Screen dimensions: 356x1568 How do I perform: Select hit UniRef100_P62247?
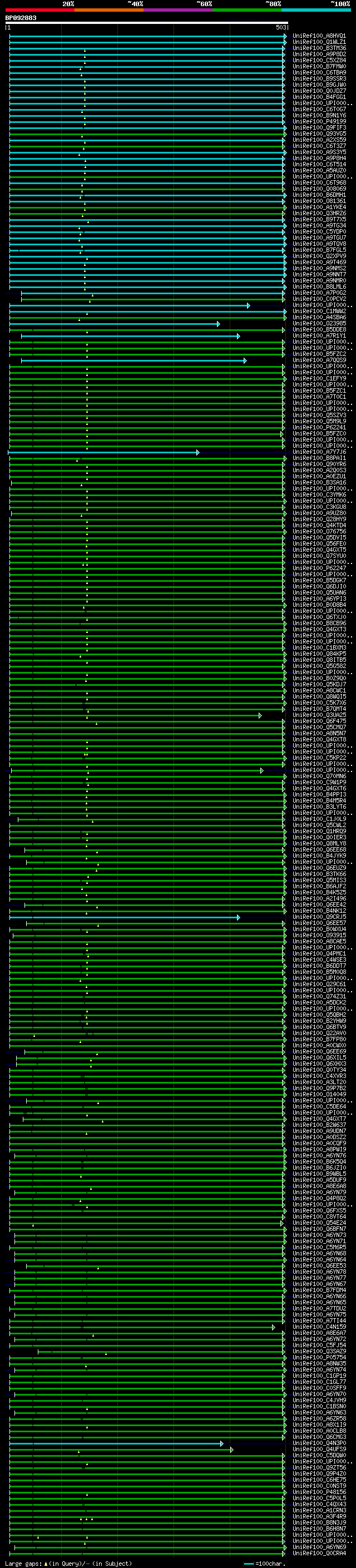(x=319, y=568)
